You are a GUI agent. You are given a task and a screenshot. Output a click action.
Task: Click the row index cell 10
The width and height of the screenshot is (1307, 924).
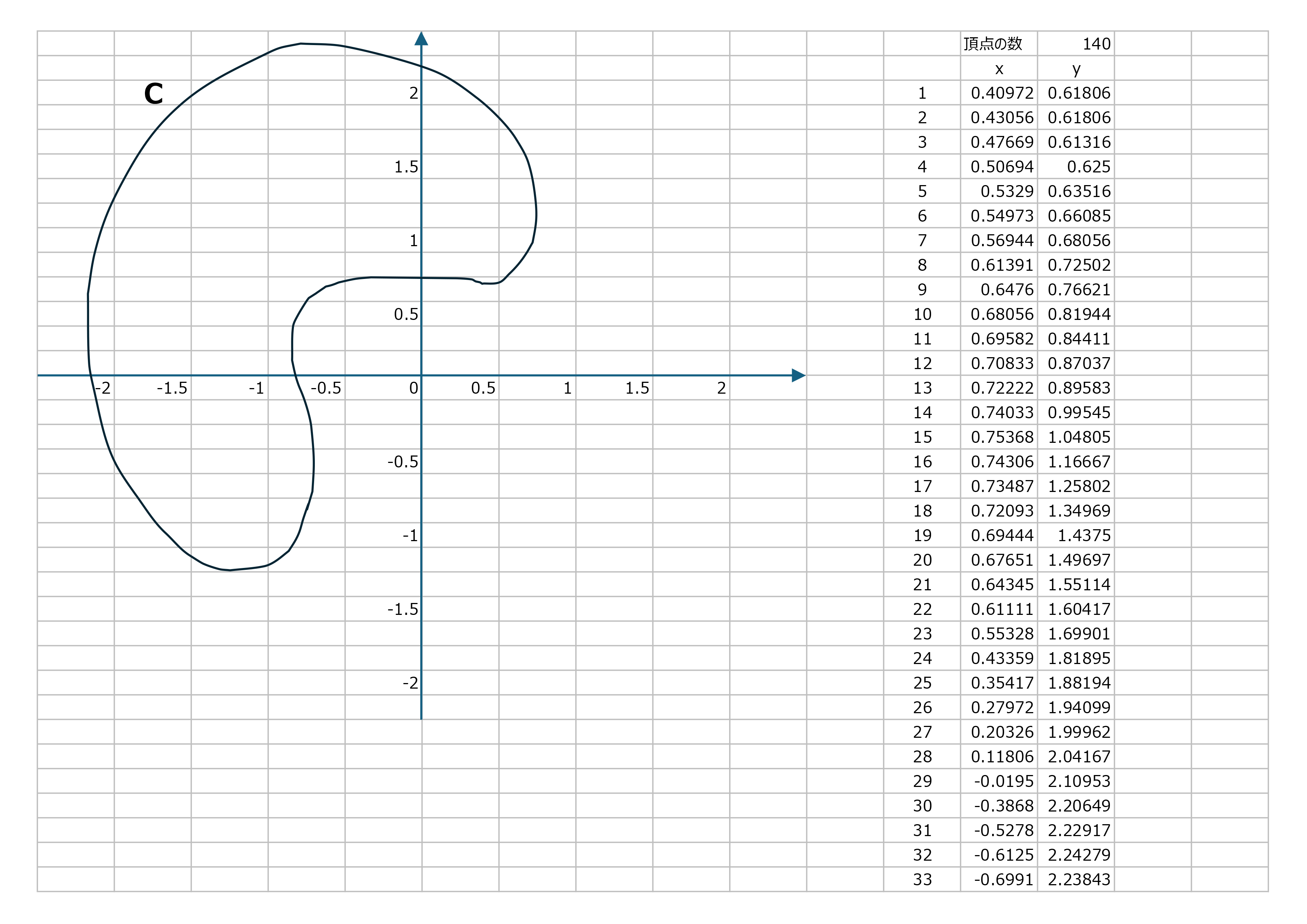click(922, 314)
